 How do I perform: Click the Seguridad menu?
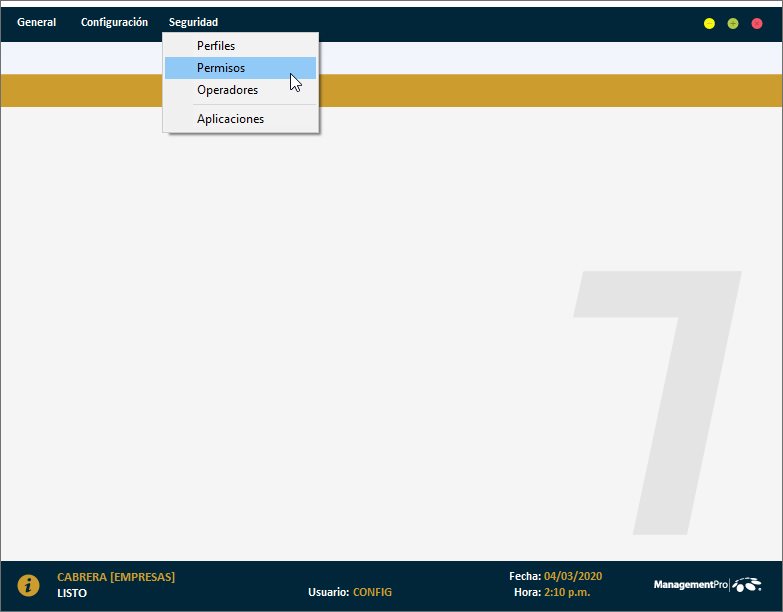193,22
